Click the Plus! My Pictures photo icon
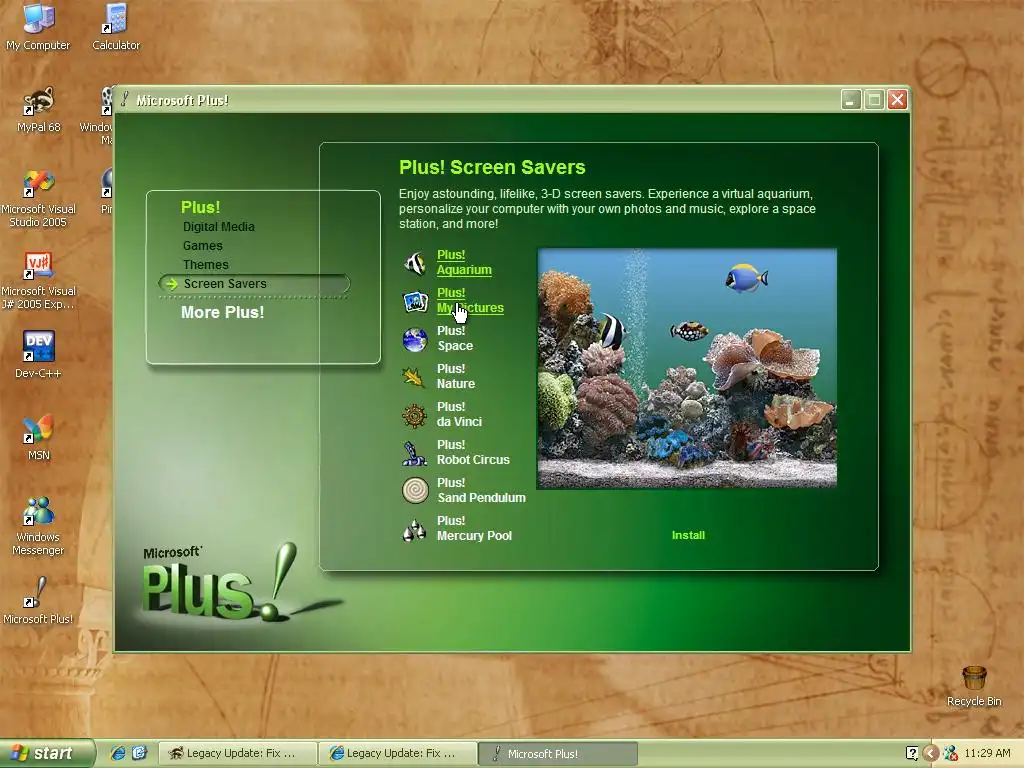Screen dimensions: 1024x768 415,301
